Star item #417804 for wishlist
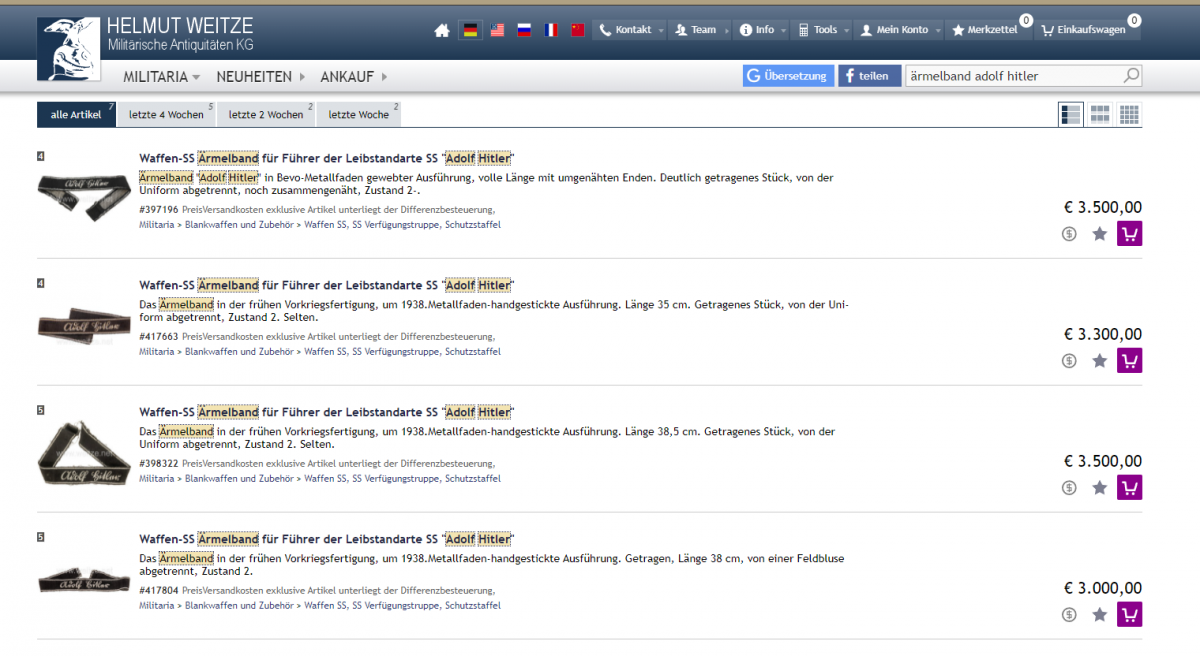The image size is (1200, 656). [1100, 615]
